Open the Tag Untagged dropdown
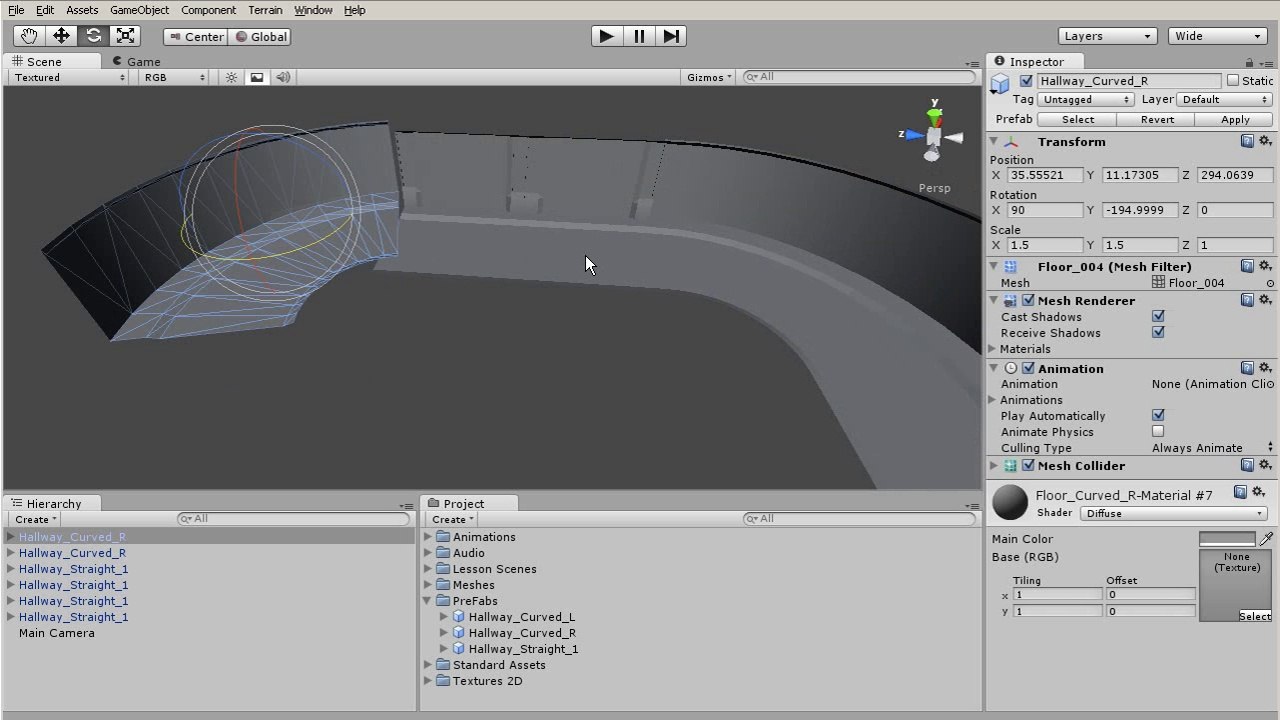 coord(1085,100)
